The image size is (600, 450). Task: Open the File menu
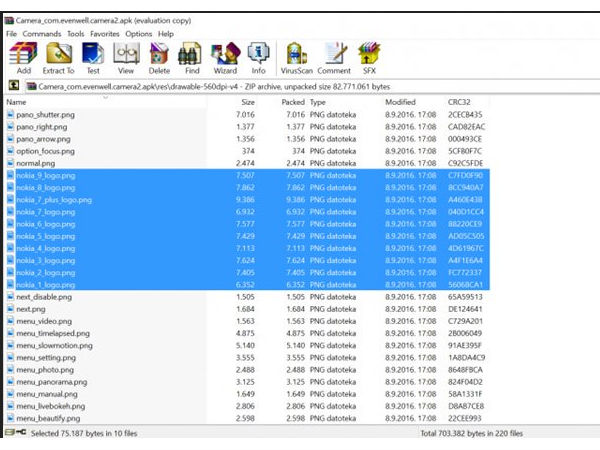11,34
